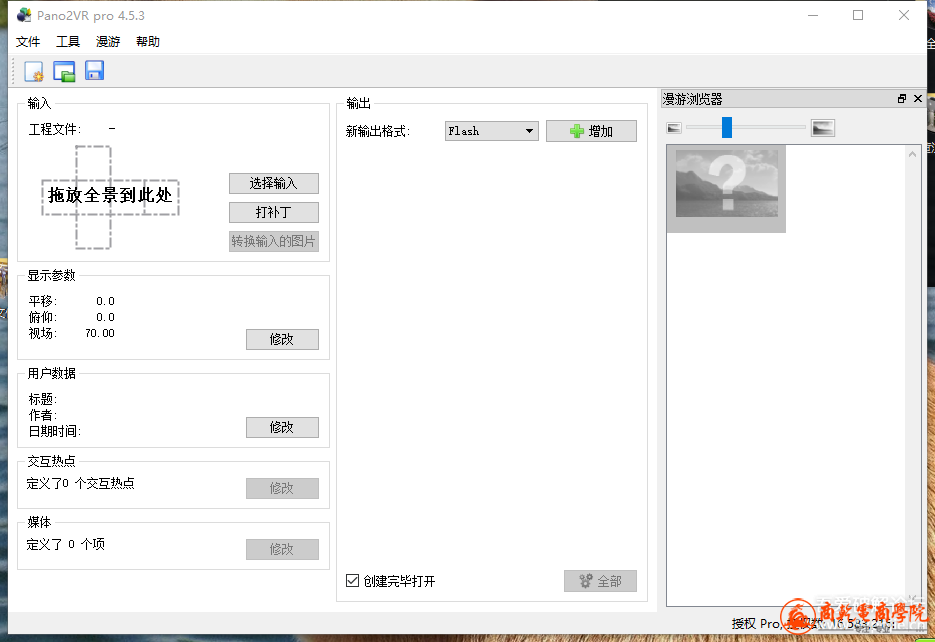Click the large thumbnail size icon
The width and height of the screenshot is (935, 642).
[822, 127]
